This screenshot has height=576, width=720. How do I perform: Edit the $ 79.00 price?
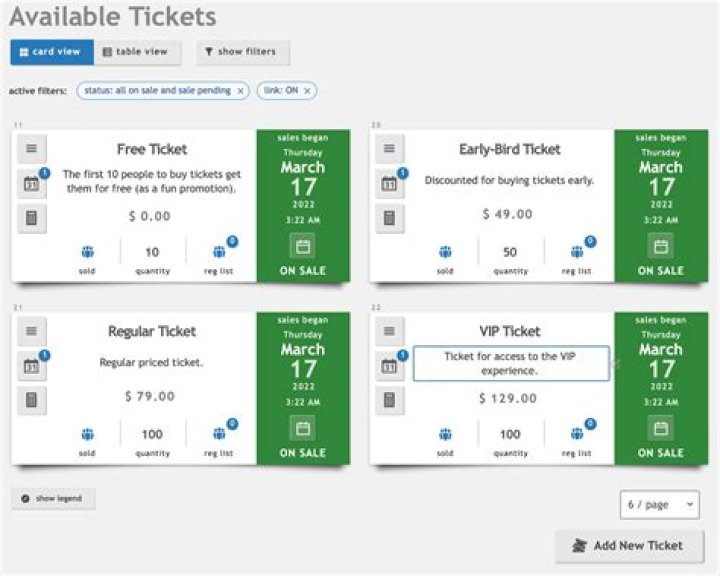pyautogui.click(x=150, y=396)
